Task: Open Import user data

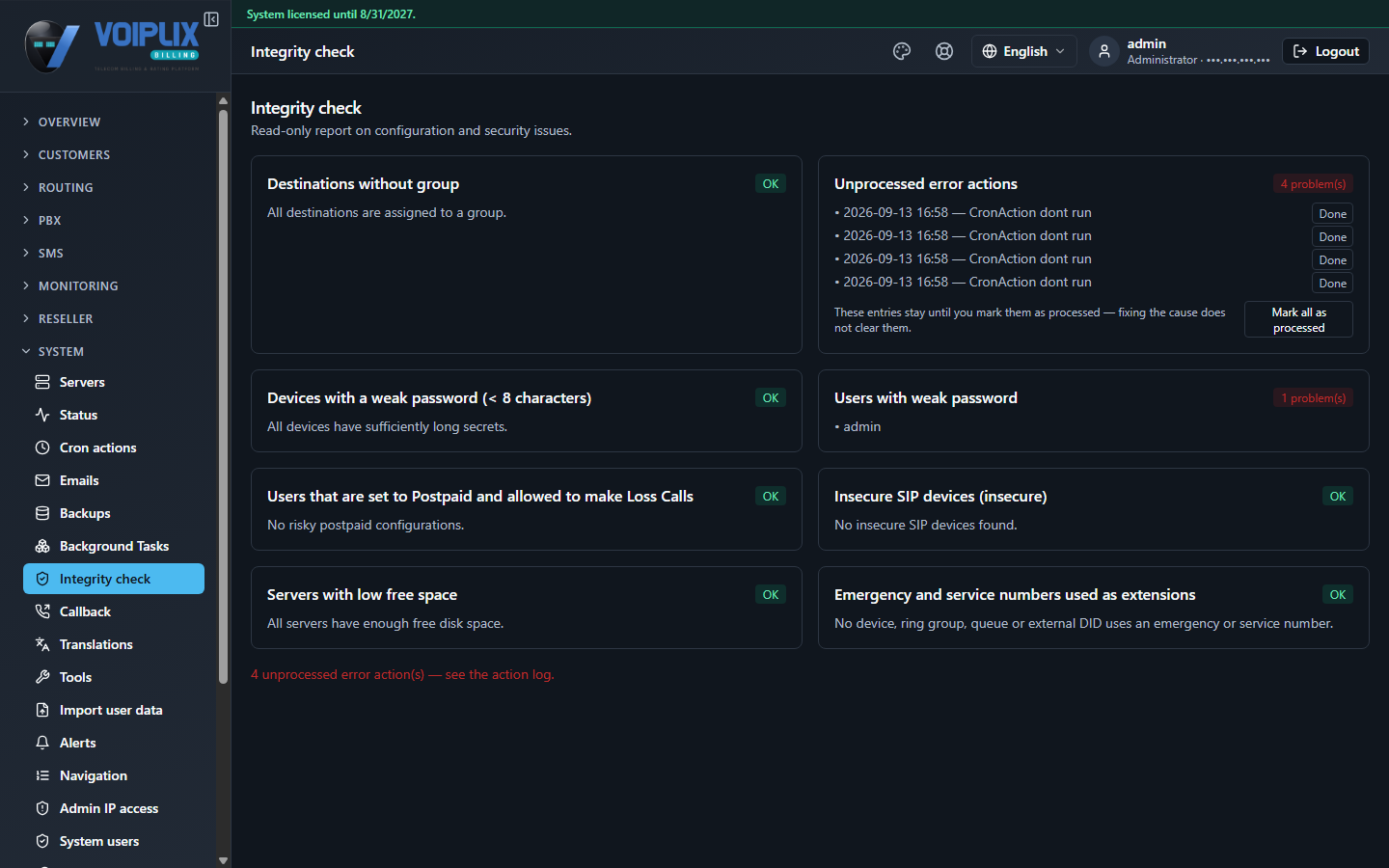Action: click(114, 710)
